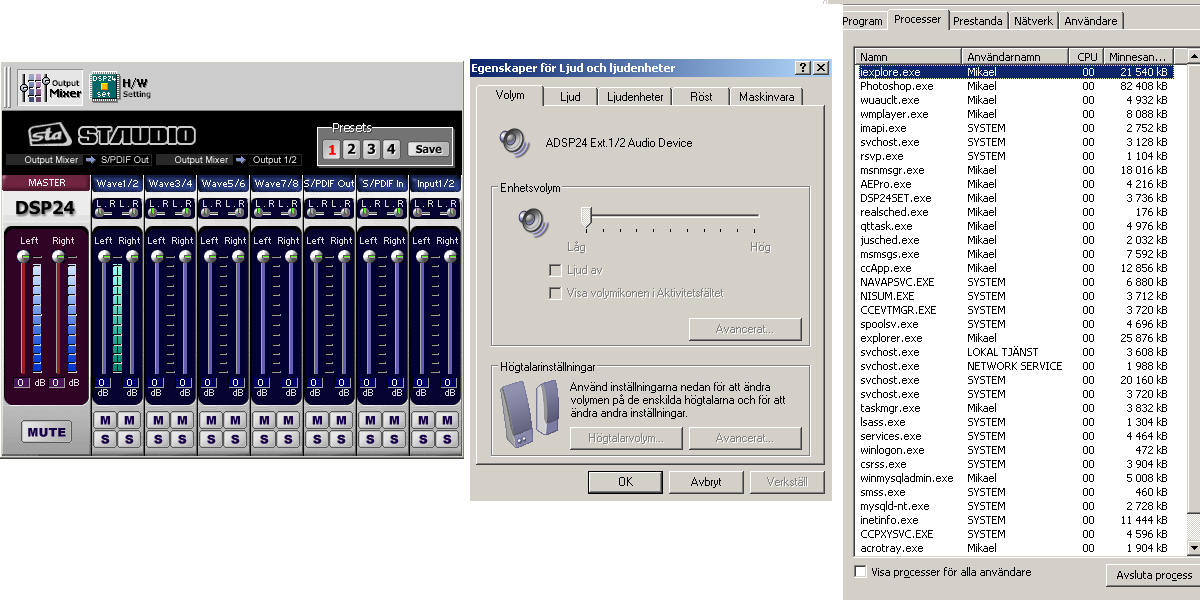Save the current mixer preset
The height and width of the screenshot is (600, 1200).
428,149
